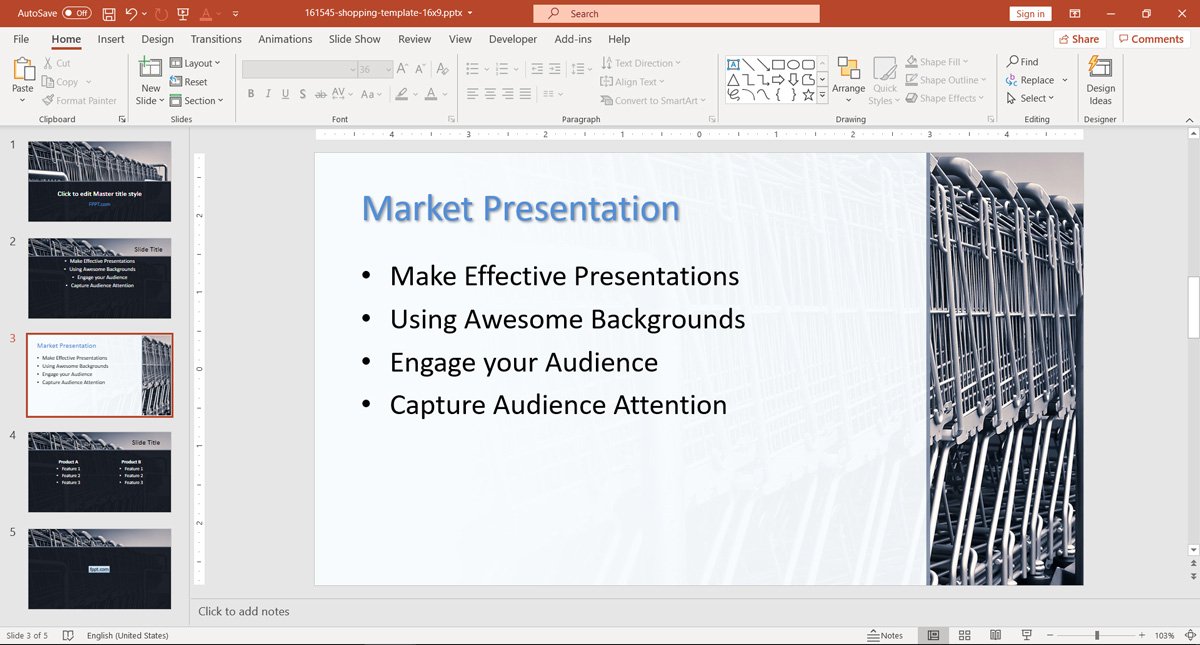Viewport: 1200px width, 645px height.
Task: Click the Arrange icon in Drawing group
Action: coord(848,70)
